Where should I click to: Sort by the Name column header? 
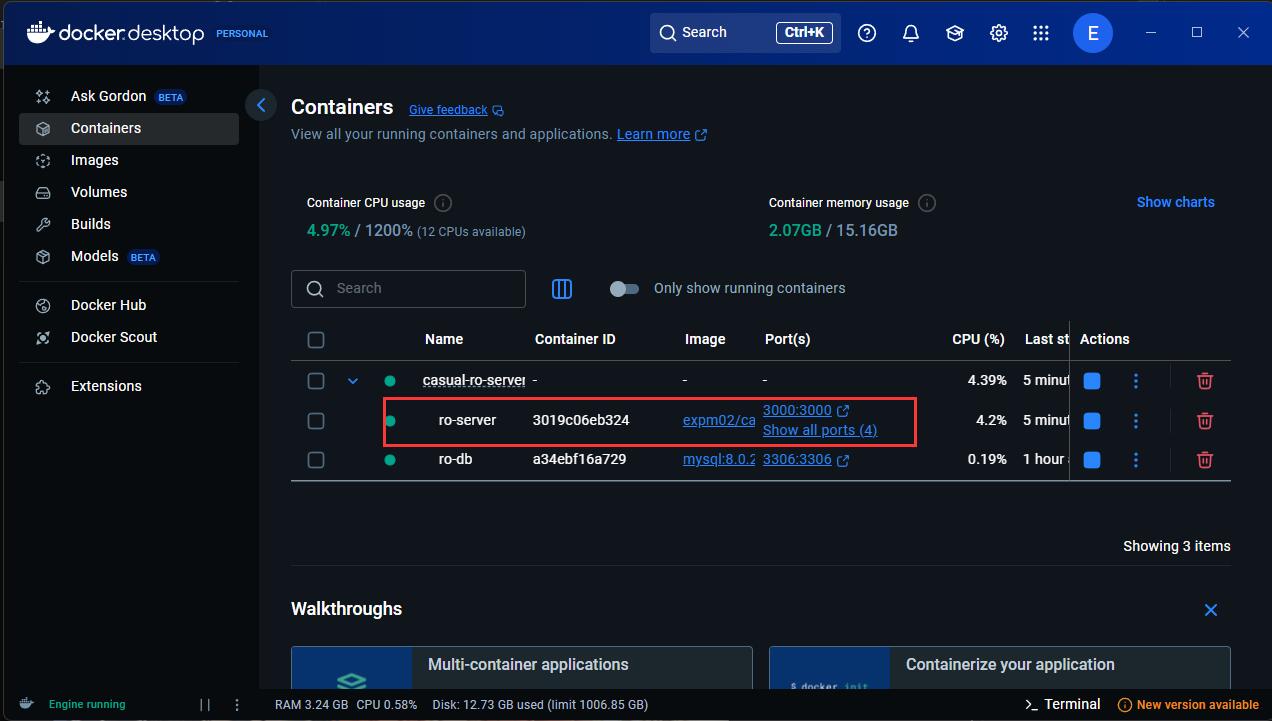click(x=444, y=339)
